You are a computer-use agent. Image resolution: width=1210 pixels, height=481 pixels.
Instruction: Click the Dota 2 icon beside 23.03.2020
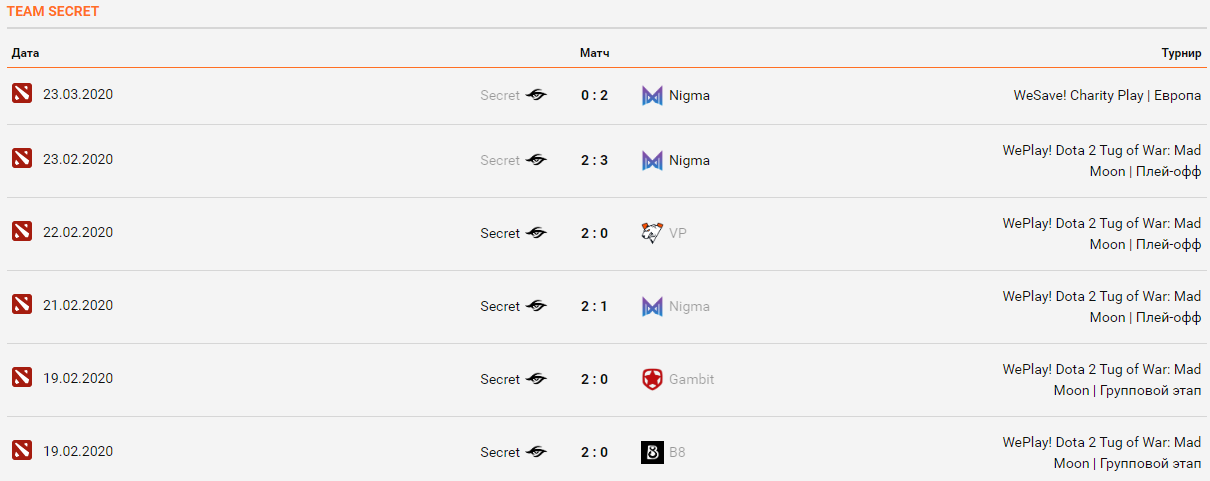(22, 94)
